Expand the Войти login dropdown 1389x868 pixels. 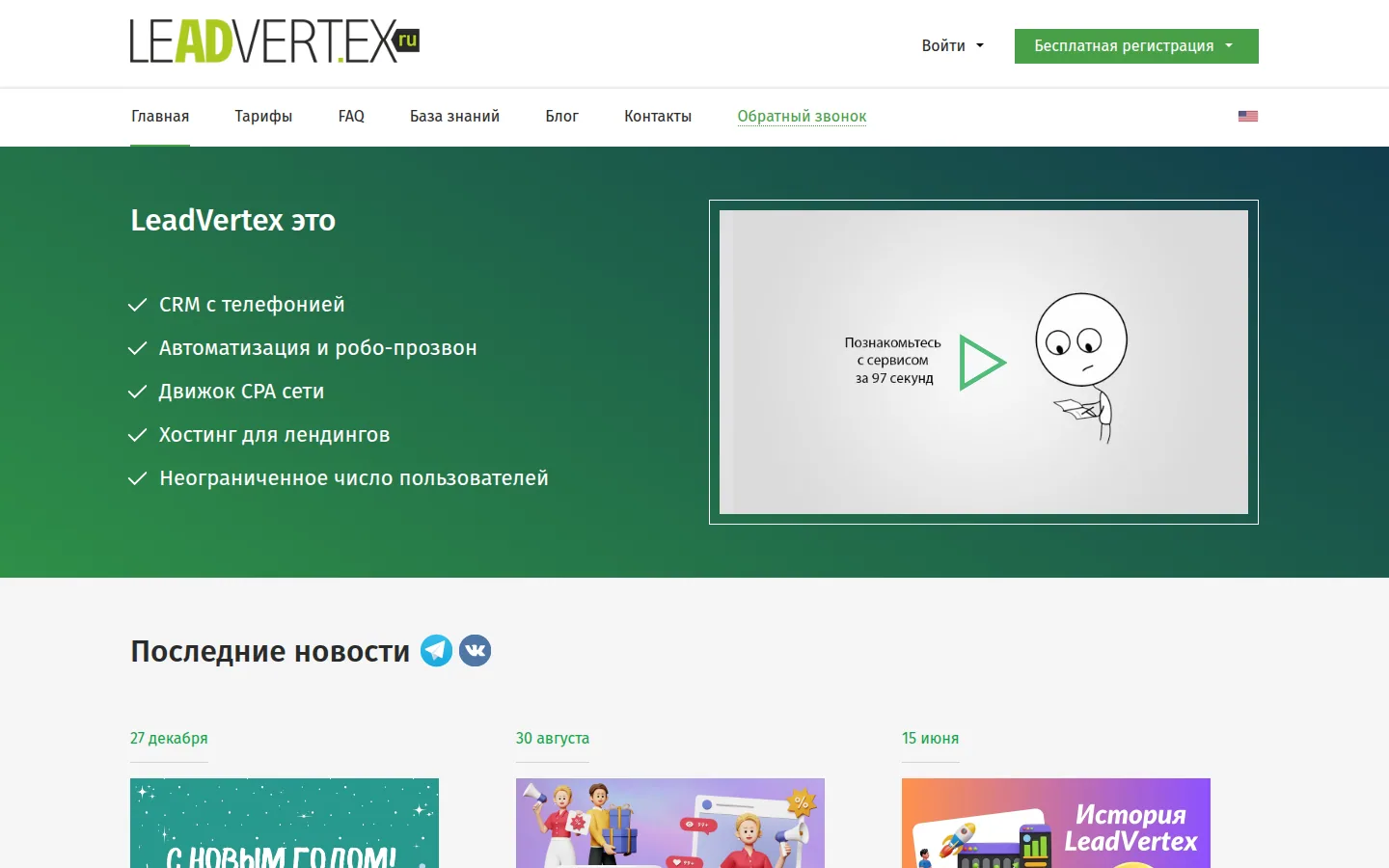click(x=953, y=45)
